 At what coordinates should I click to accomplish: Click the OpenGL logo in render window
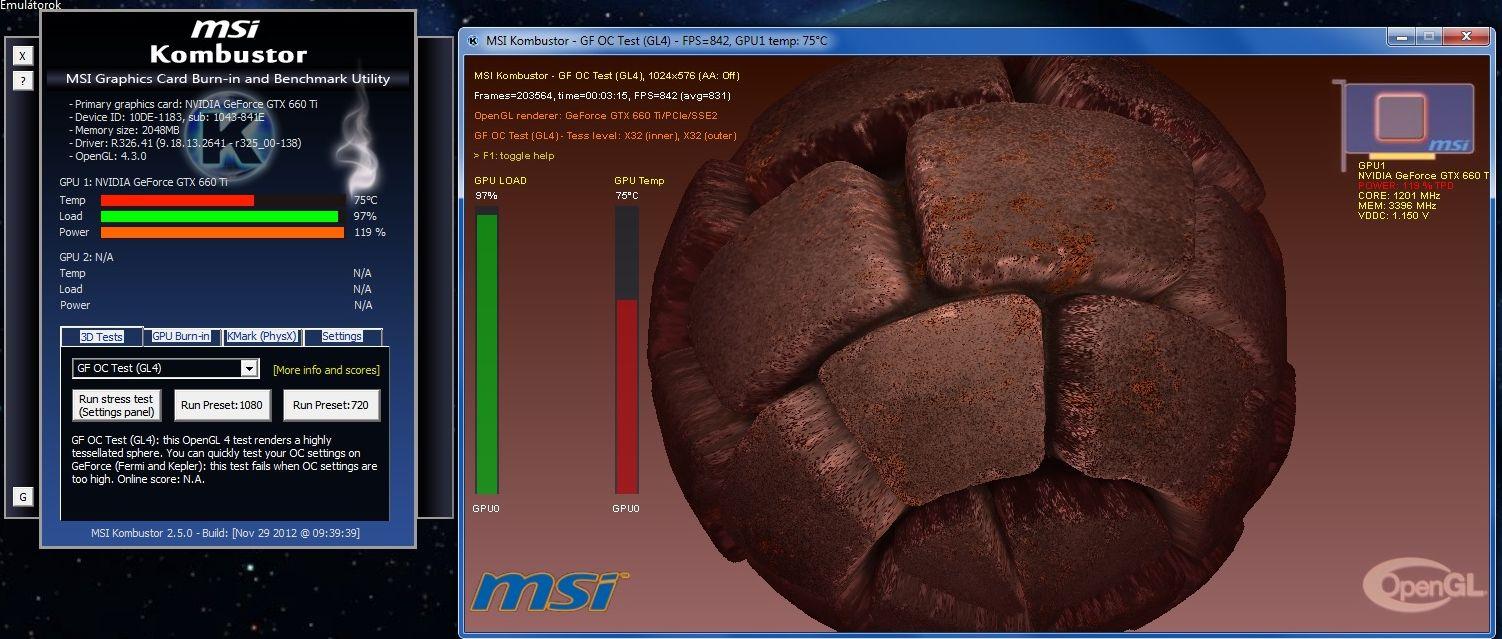point(1424,585)
